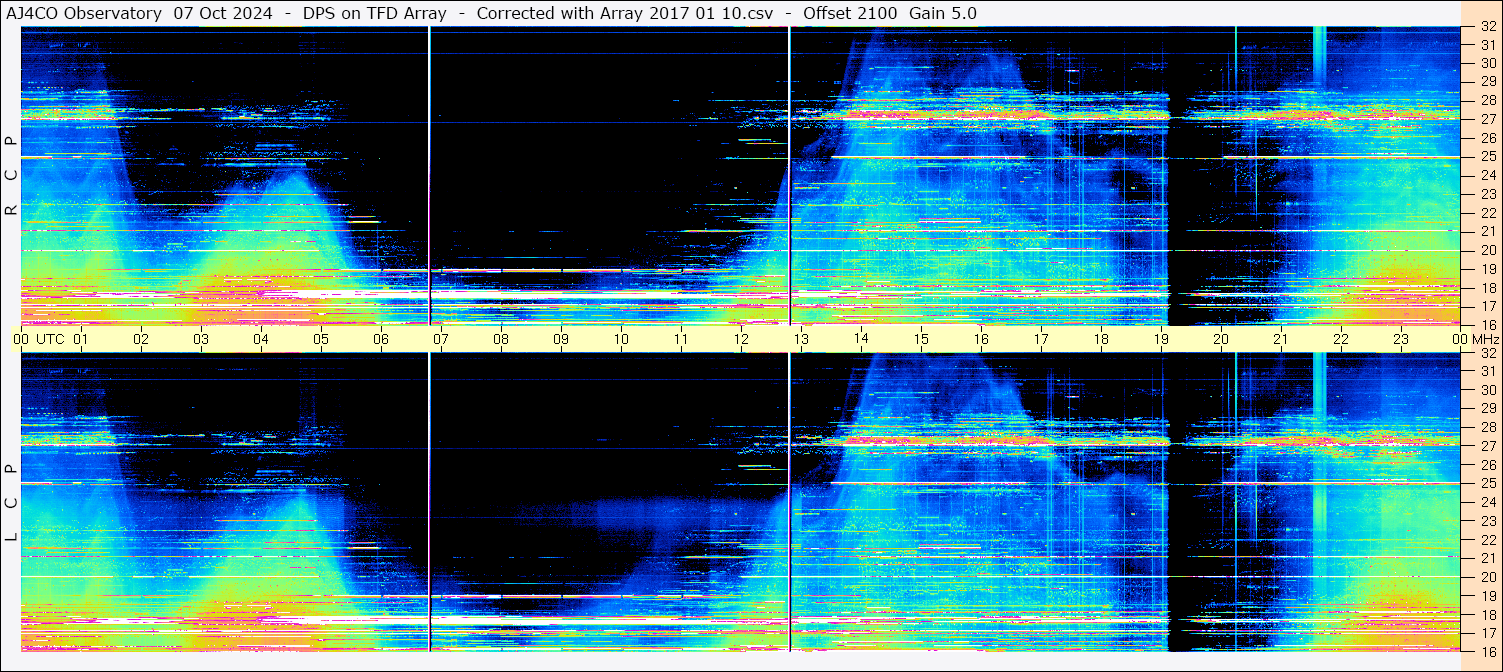Click the 06 hour mark on UTC axis

point(381,339)
